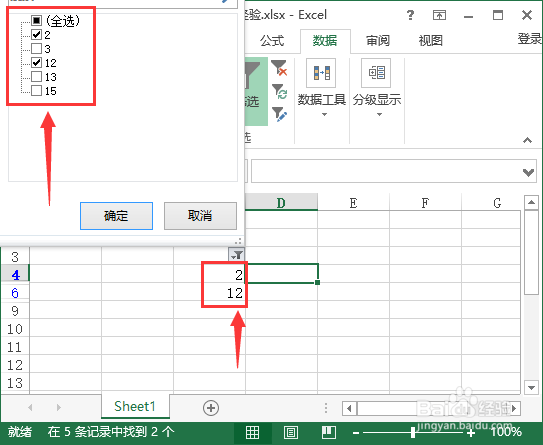Click the Clear filter icon
This screenshot has width=543, height=445.
(279, 68)
